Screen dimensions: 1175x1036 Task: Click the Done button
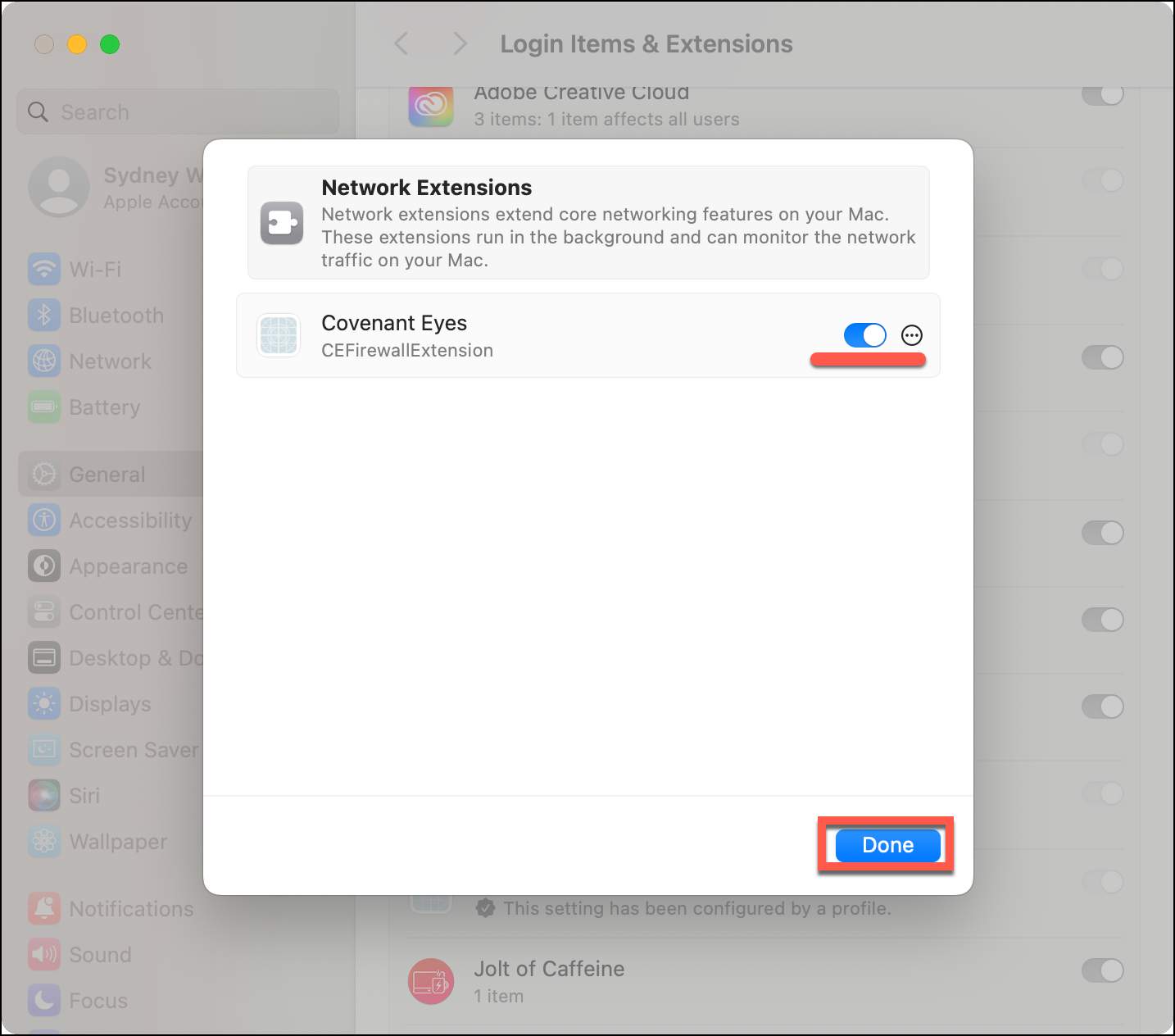point(887,845)
